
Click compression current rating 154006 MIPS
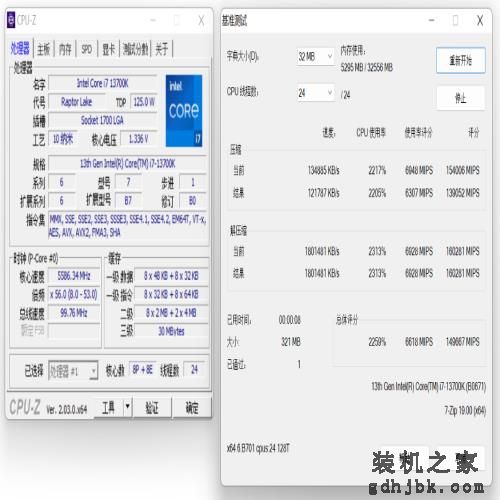pyautogui.click(x=463, y=170)
